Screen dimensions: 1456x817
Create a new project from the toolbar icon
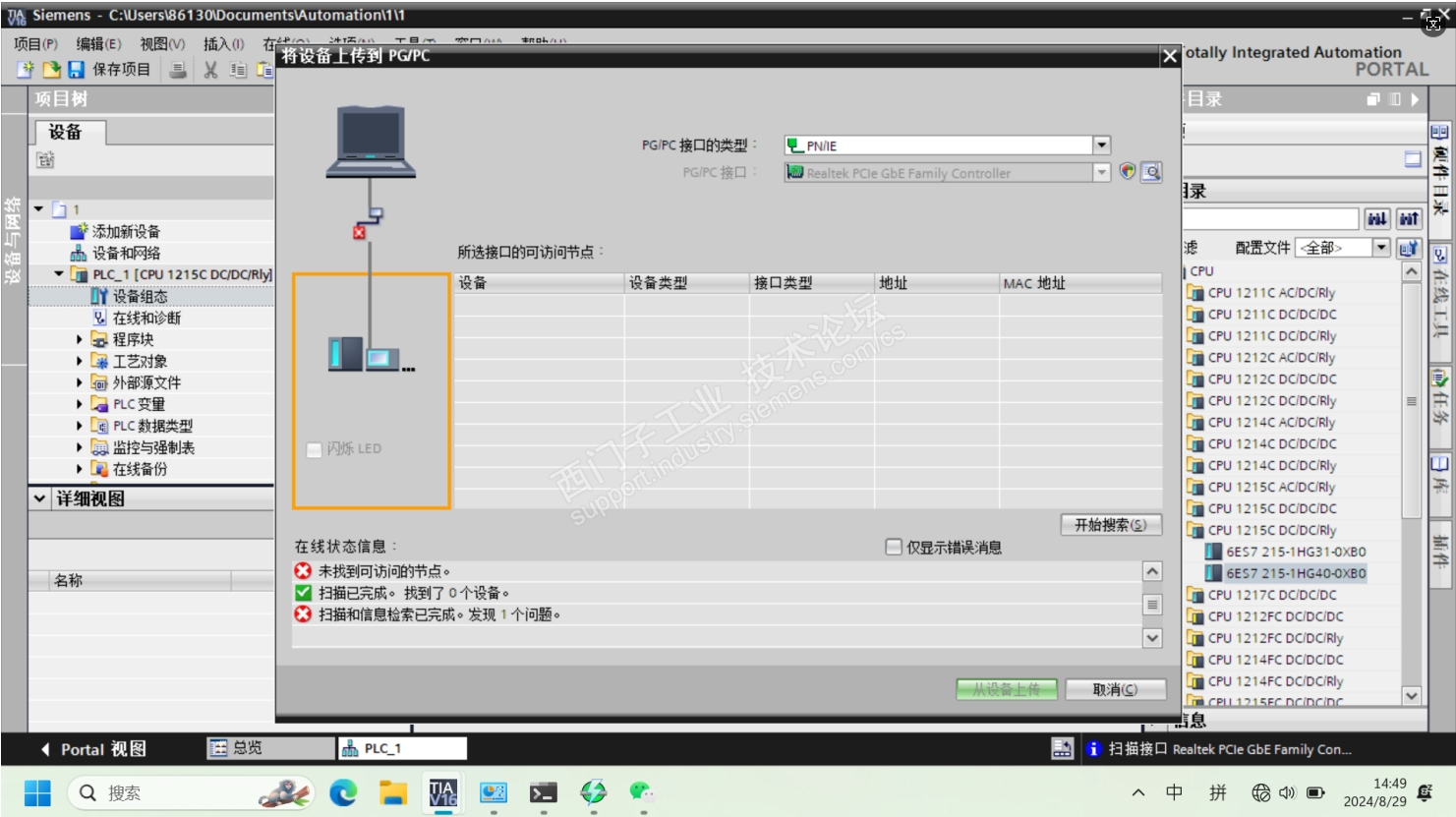pos(26,70)
